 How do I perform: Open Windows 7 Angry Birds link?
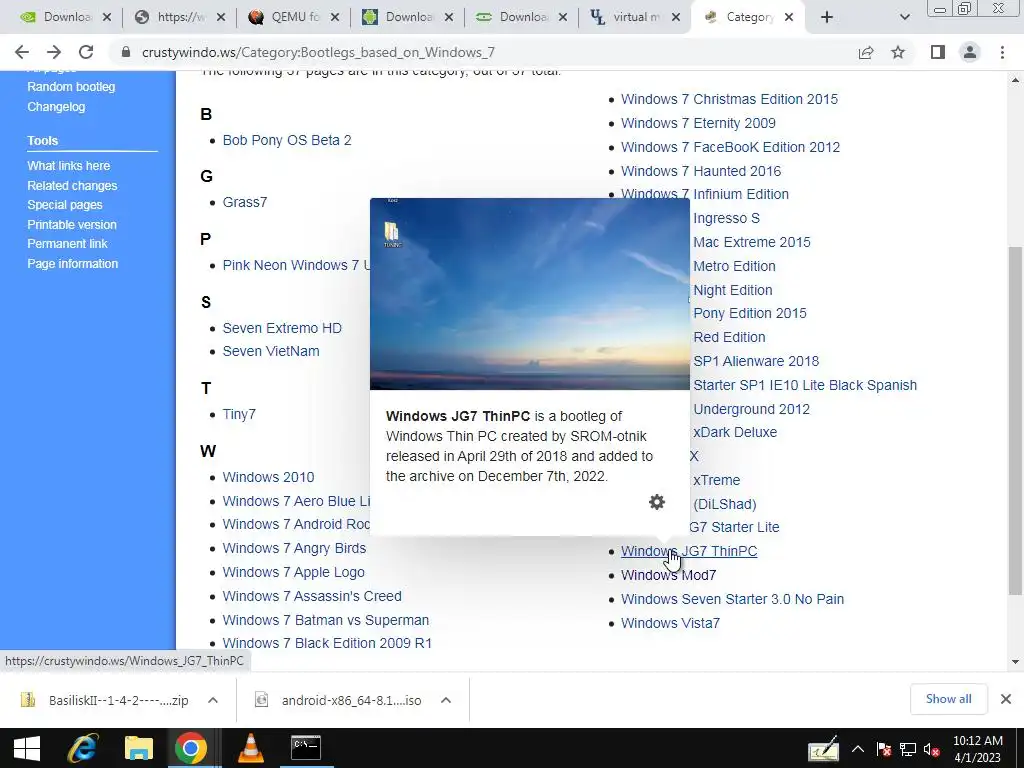[294, 549]
